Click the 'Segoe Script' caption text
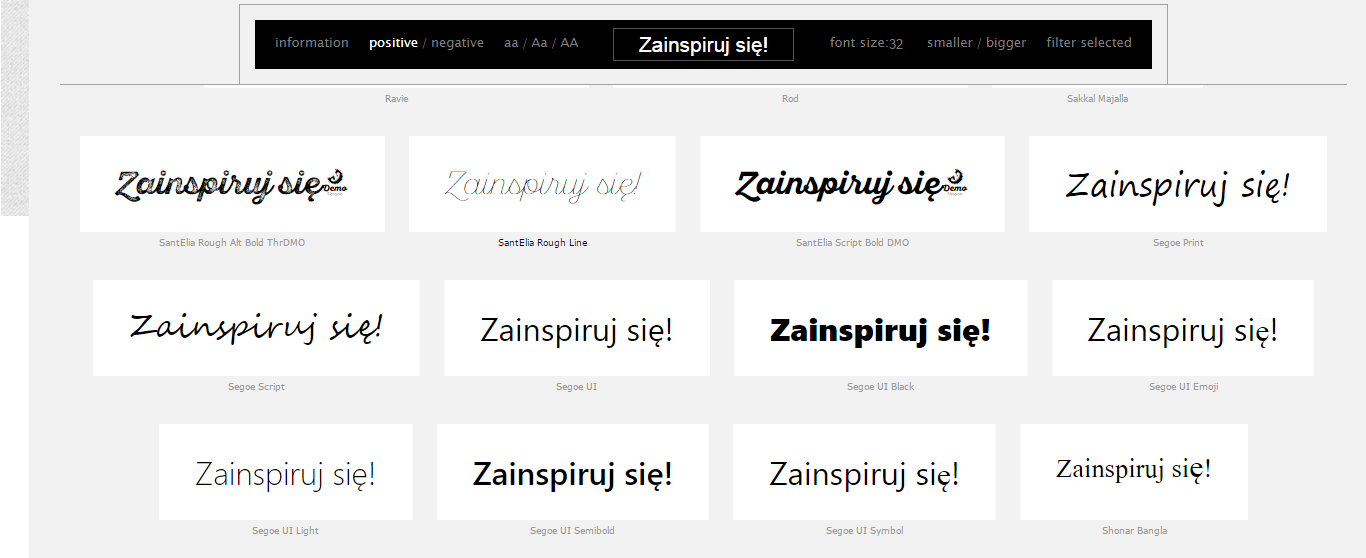Image resolution: width=1366 pixels, height=558 pixels. 256,387
